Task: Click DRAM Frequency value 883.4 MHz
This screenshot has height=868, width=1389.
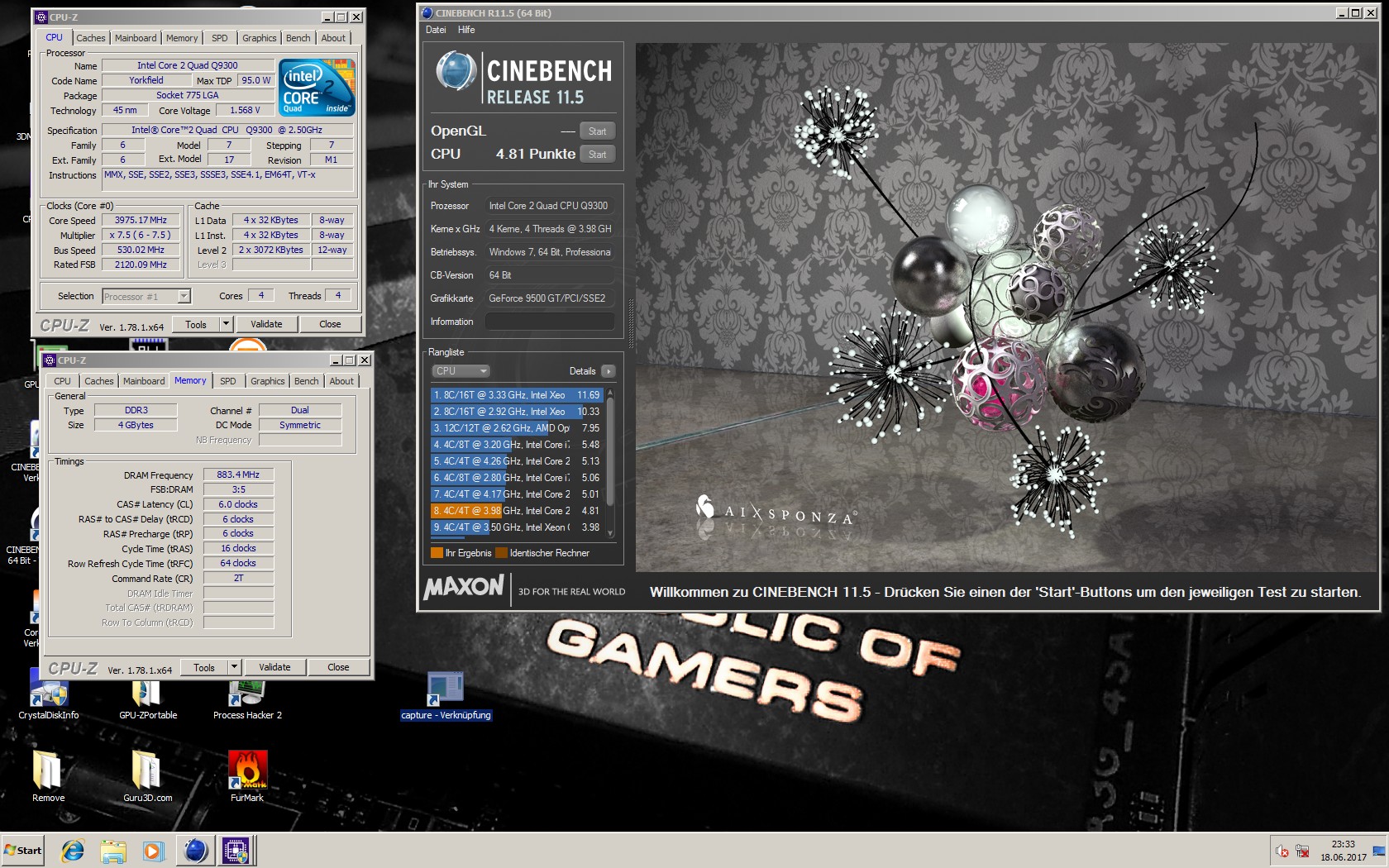Action: [238, 475]
